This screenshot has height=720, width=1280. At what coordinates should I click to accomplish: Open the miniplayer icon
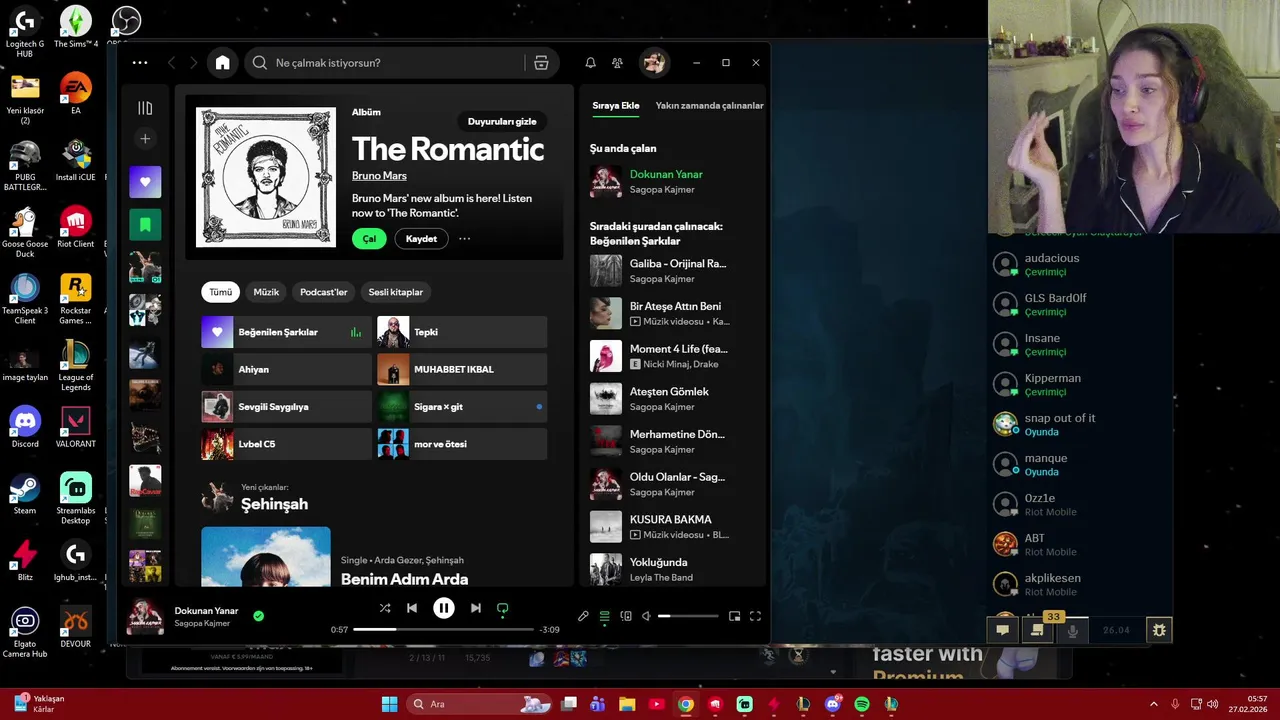pyautogui.click(x=734, y=616)
